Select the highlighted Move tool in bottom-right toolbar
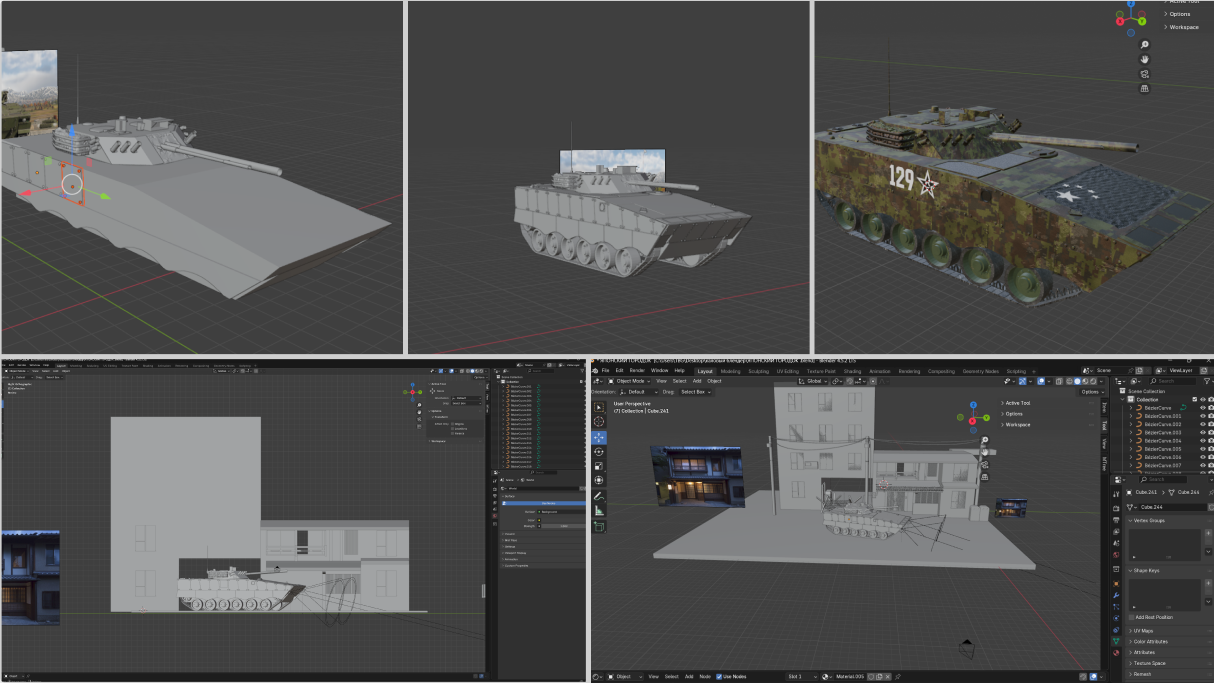 pyautogui.click(x=599, y=437)
